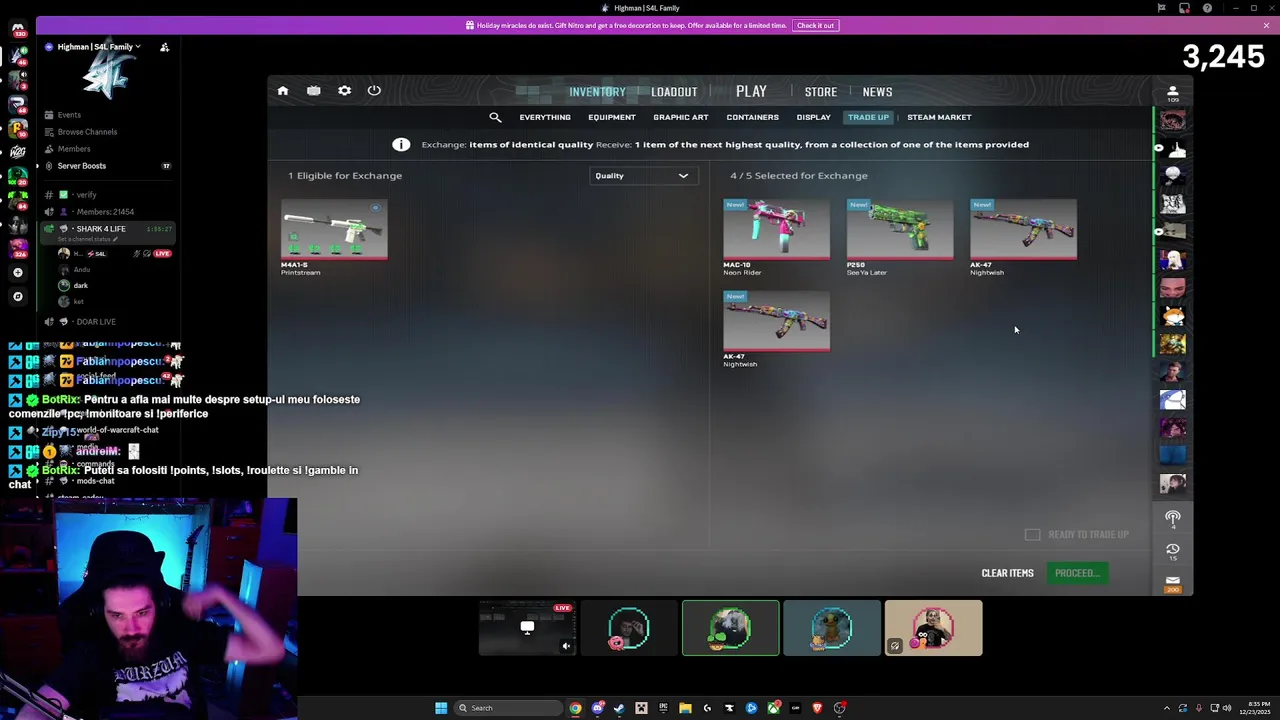Open the CS2 home icon
The height and width of the screenshot is (720, 1280).
pyautogui.click(x=283, y=91)
